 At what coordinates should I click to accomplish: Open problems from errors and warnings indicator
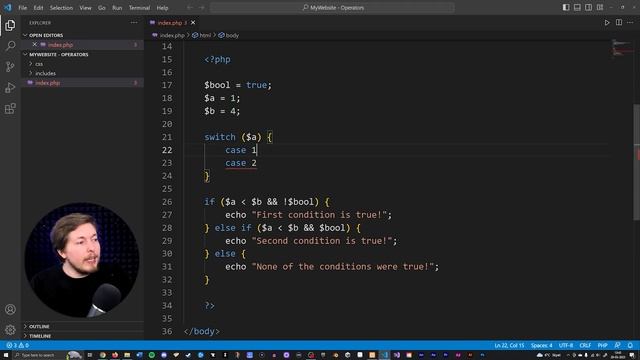click(x=18, y=345)
